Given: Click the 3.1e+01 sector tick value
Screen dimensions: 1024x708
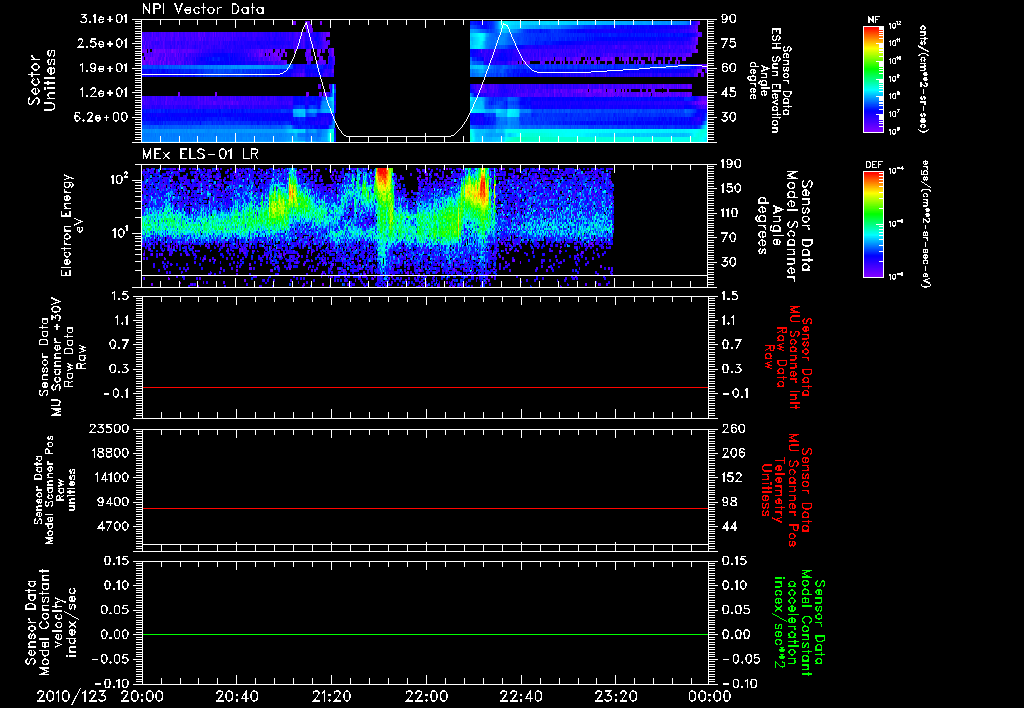Looking at the screenshot, I should click(x=104, y=19).
